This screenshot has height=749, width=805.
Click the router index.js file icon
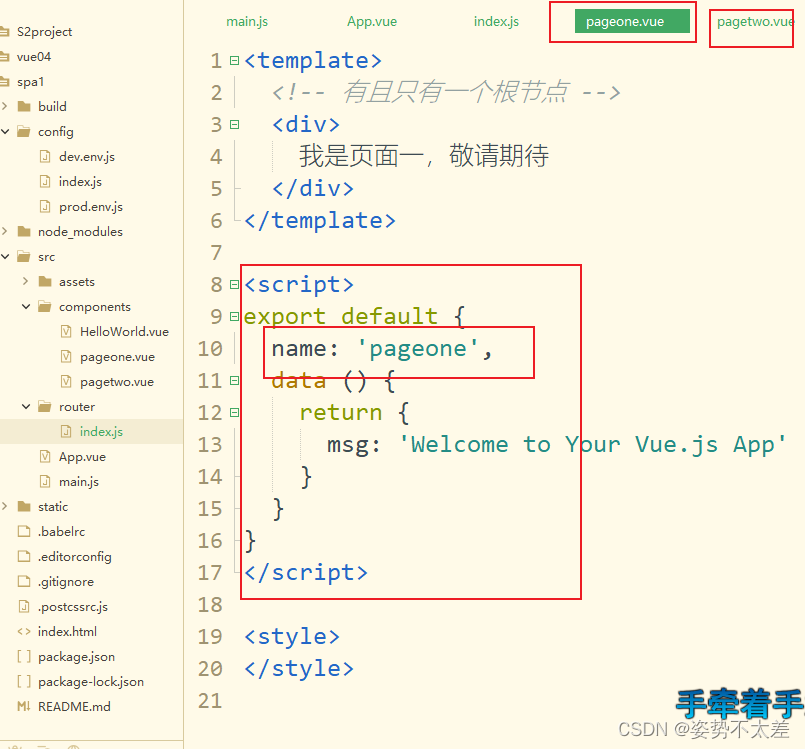click(x=66, y=431)
